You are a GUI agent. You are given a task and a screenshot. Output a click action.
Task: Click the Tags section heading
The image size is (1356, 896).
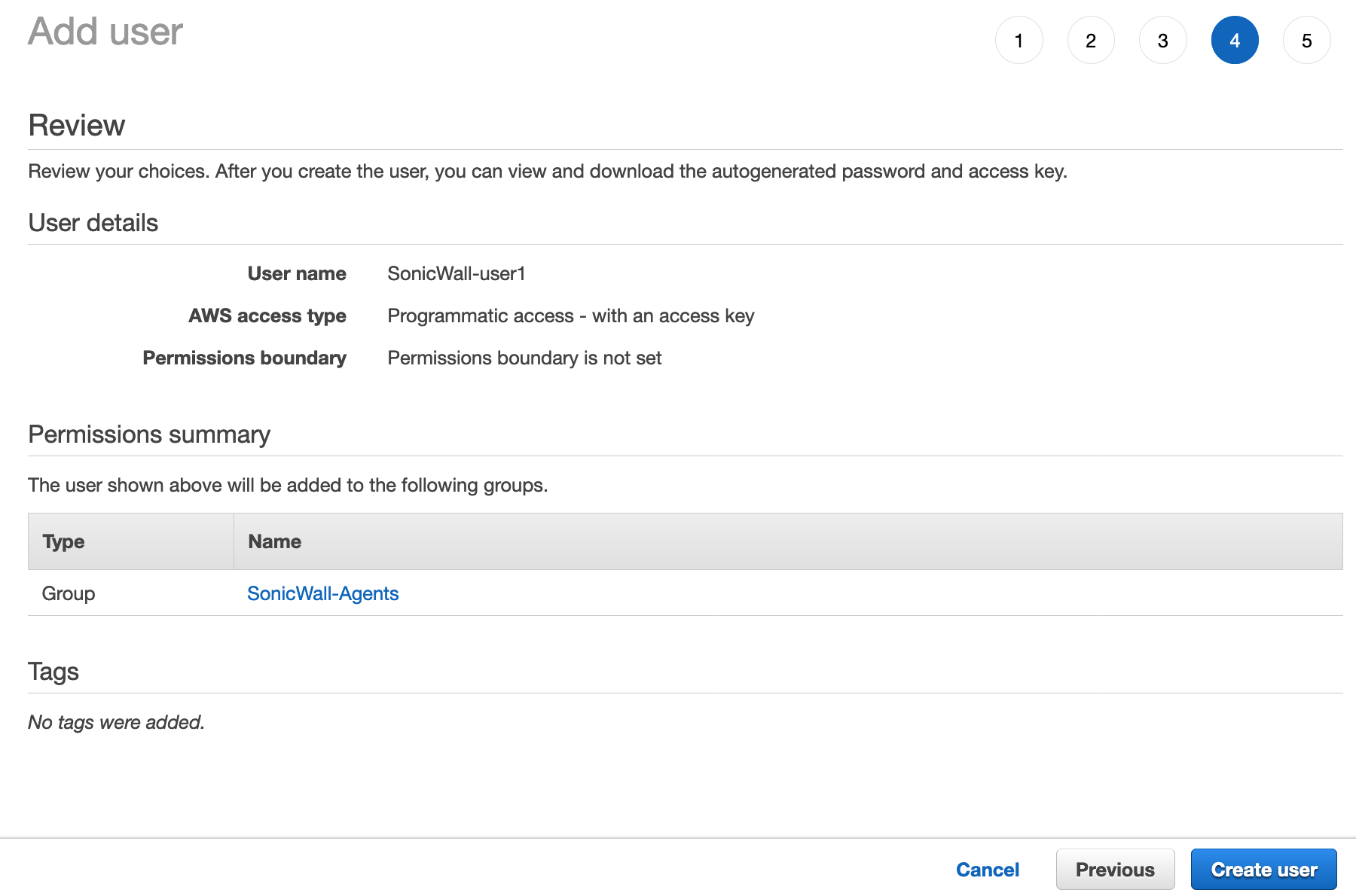point(53,671)
